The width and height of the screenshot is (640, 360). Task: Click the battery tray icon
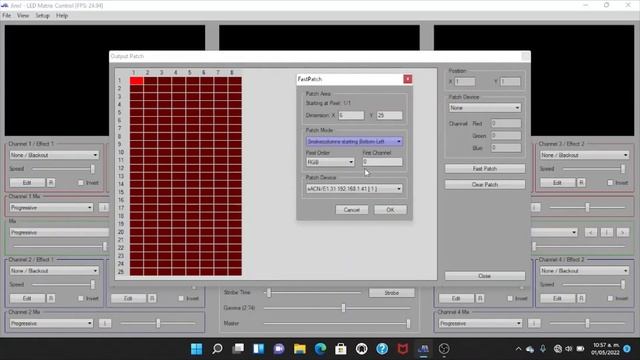pos(580,349)
